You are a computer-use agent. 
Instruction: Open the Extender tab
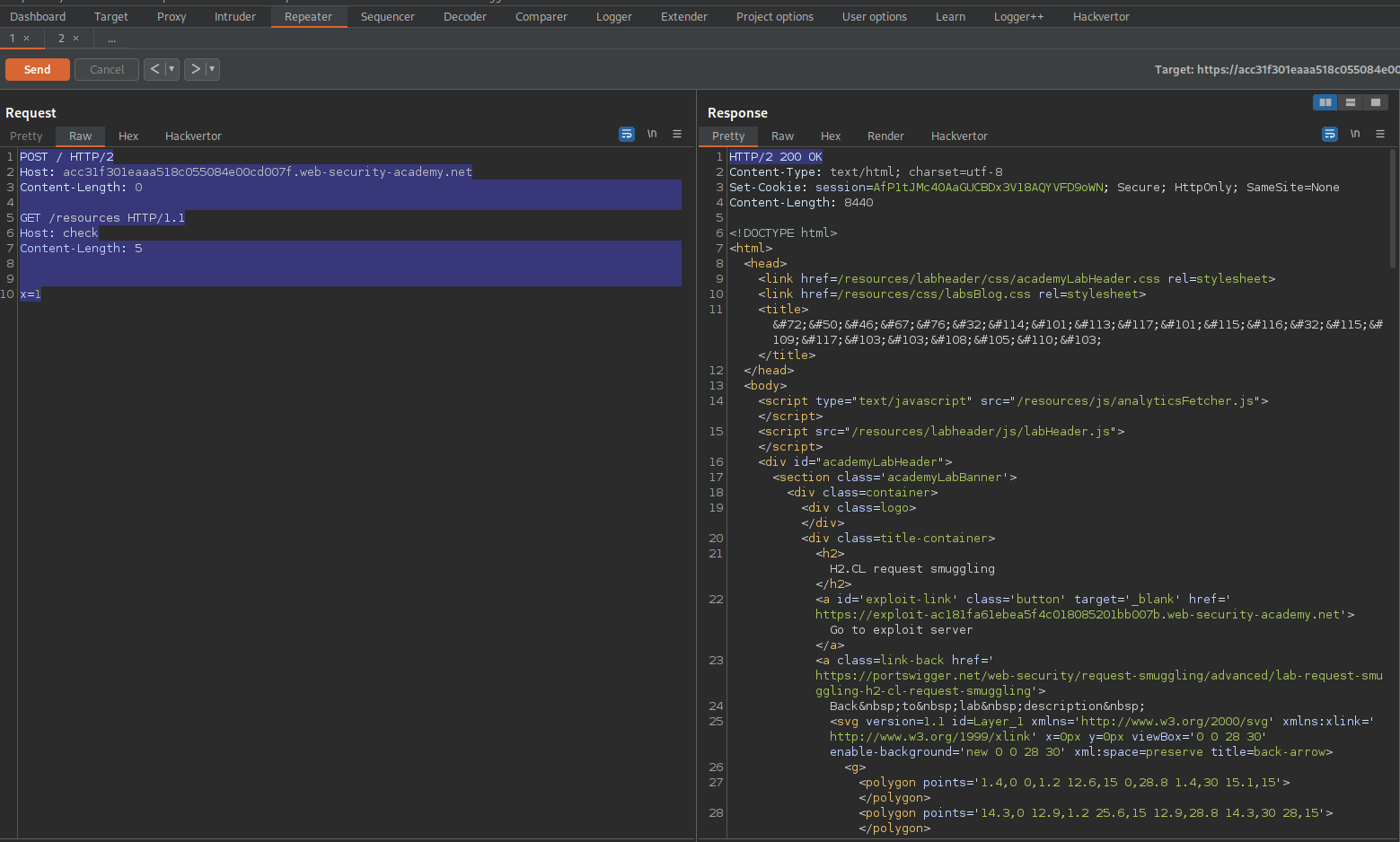tap(684, 16)
